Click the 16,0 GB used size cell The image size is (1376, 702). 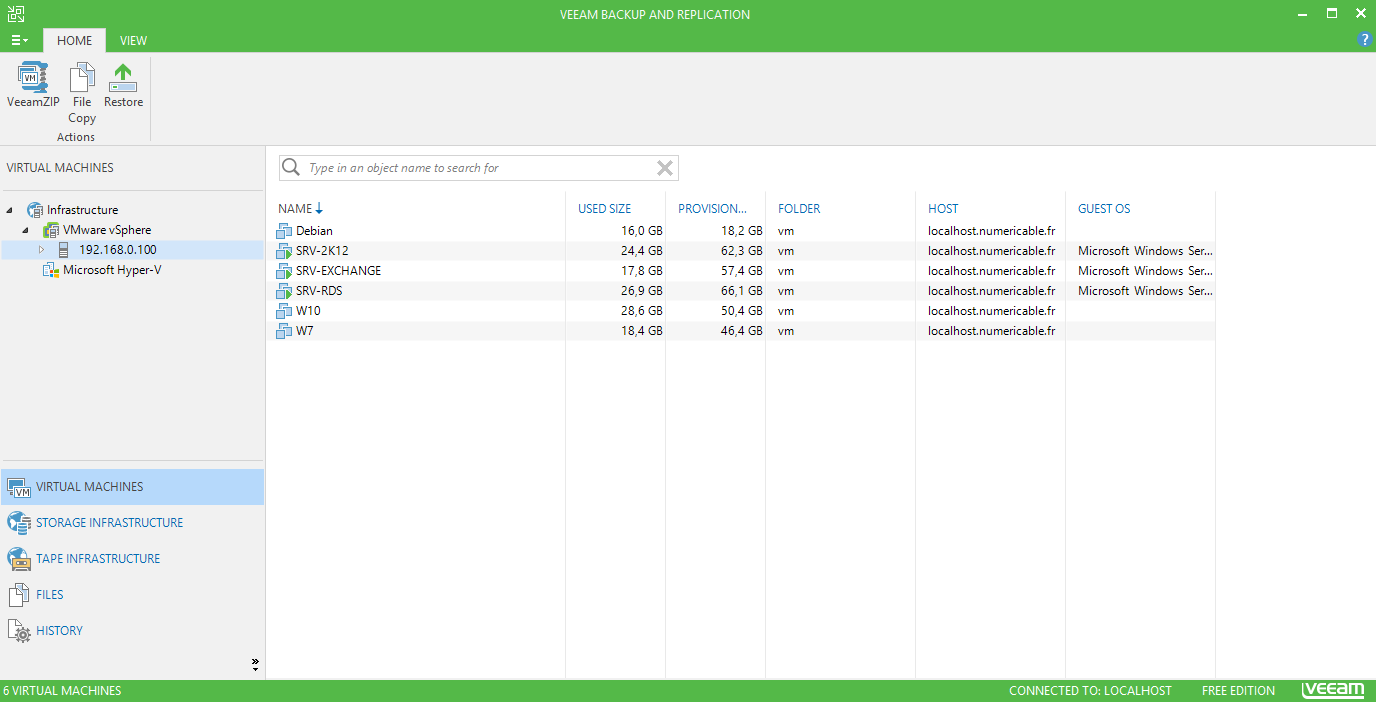641,231
